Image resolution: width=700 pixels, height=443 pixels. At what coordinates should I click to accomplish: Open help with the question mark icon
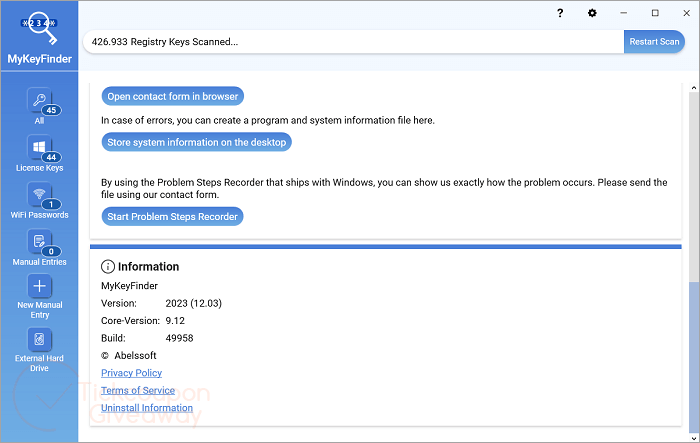560,13
